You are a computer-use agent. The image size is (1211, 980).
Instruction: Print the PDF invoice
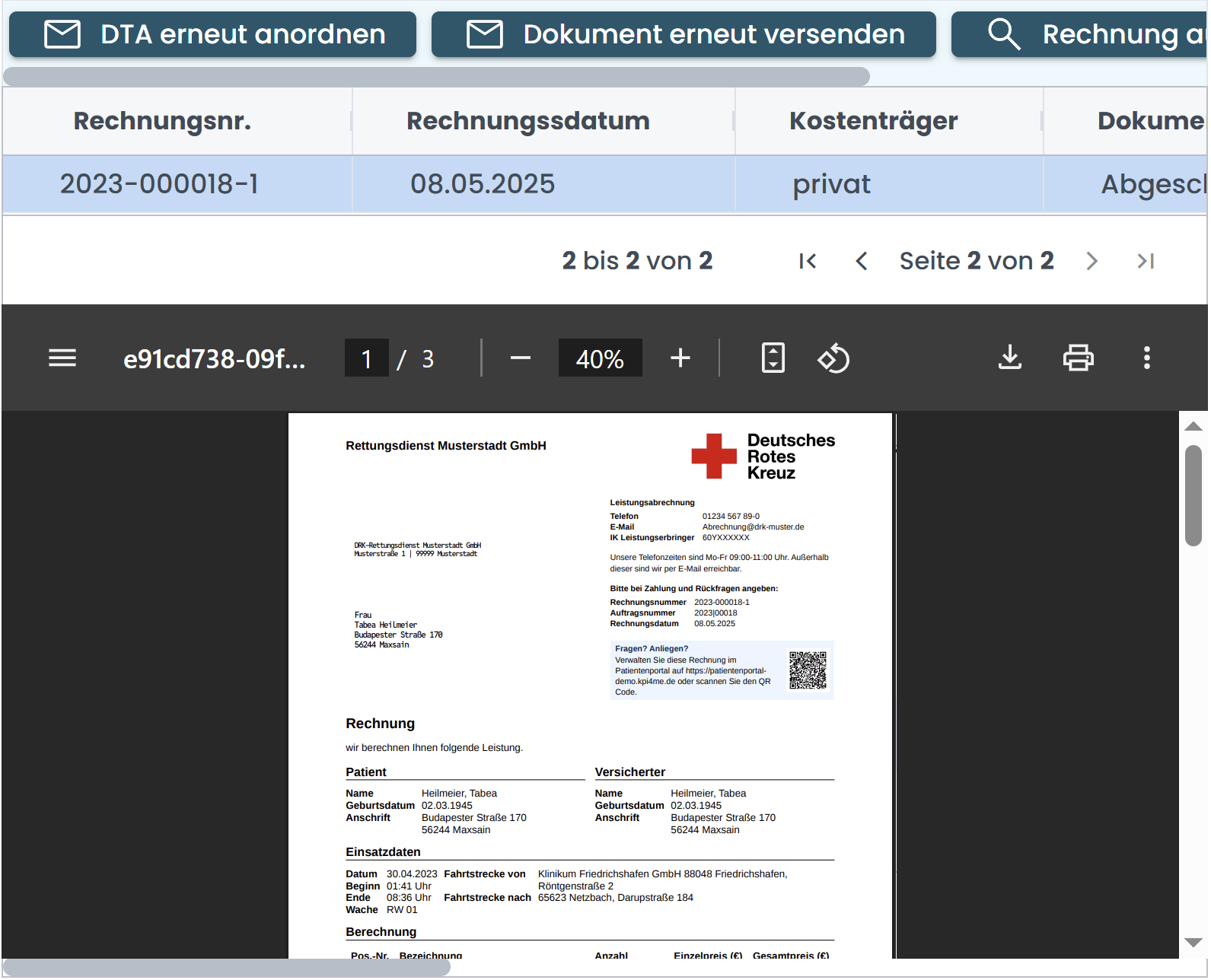pyautogui.click(x=1078, y=358)
